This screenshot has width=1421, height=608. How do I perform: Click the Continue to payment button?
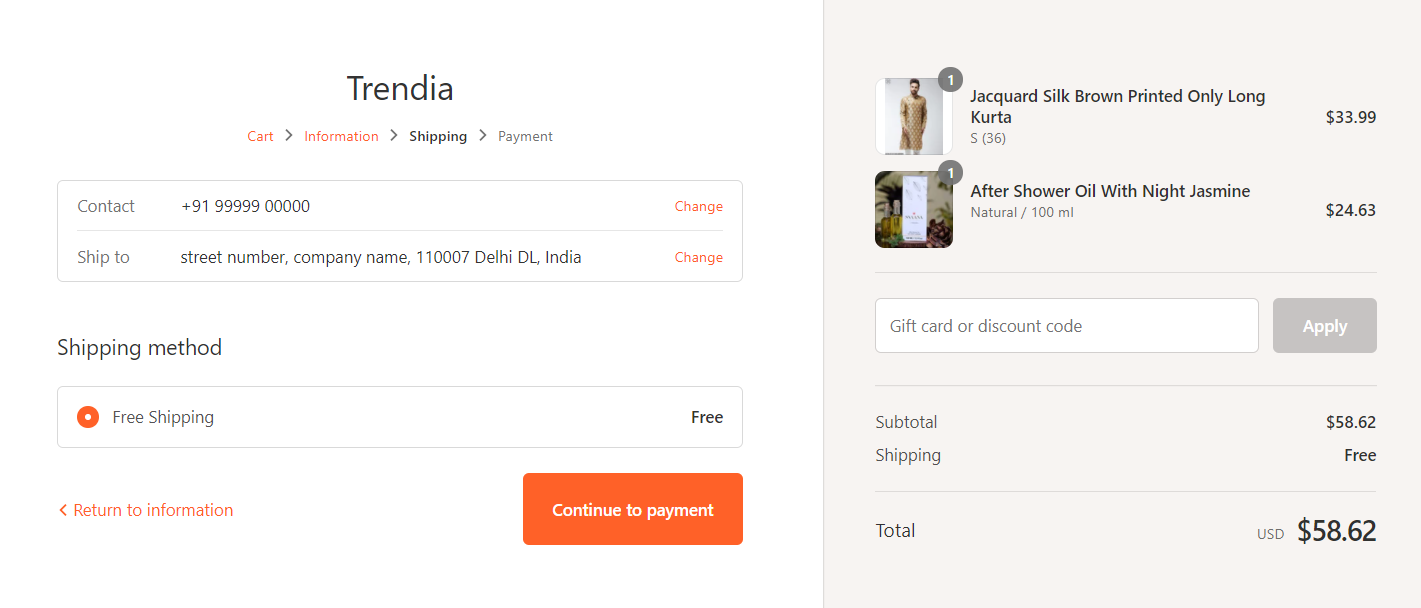(x=633, y=509)
